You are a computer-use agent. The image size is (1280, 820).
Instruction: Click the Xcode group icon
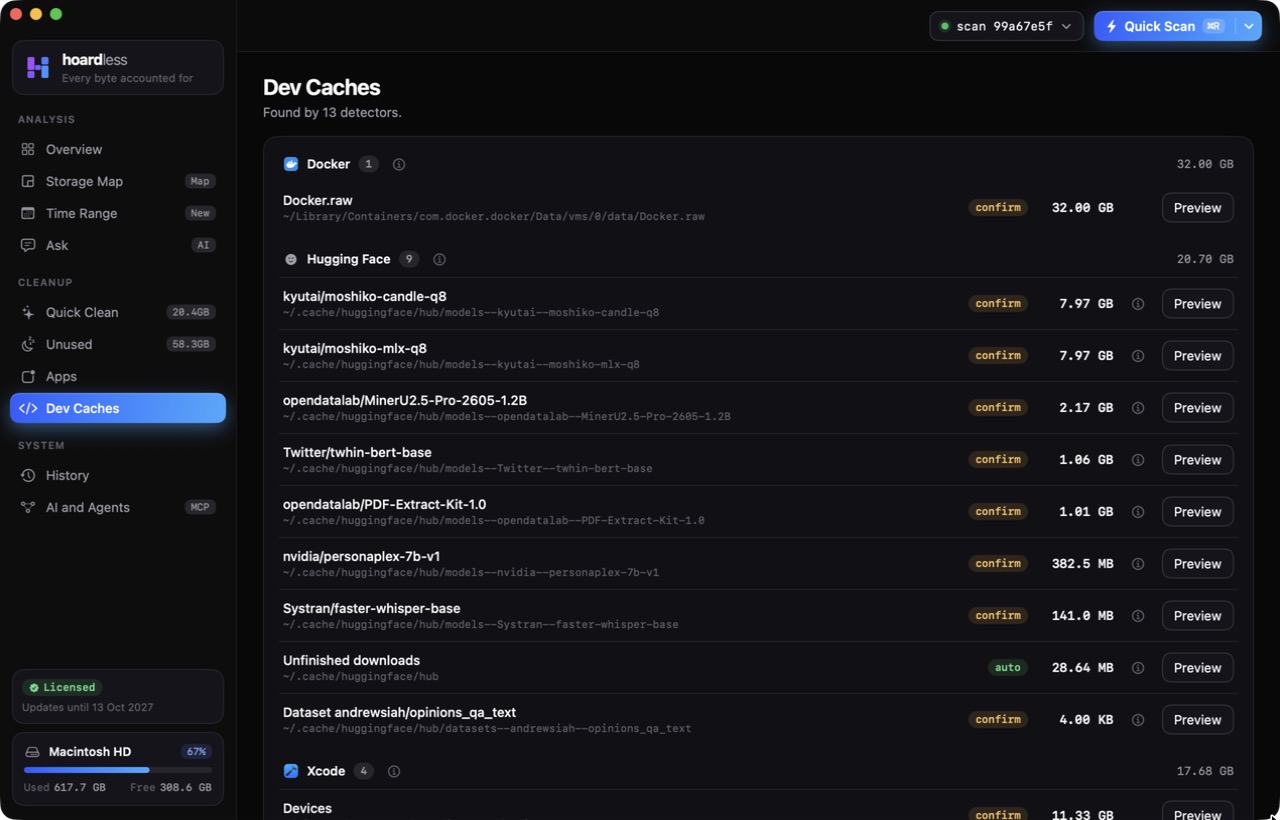click(291, 771)
